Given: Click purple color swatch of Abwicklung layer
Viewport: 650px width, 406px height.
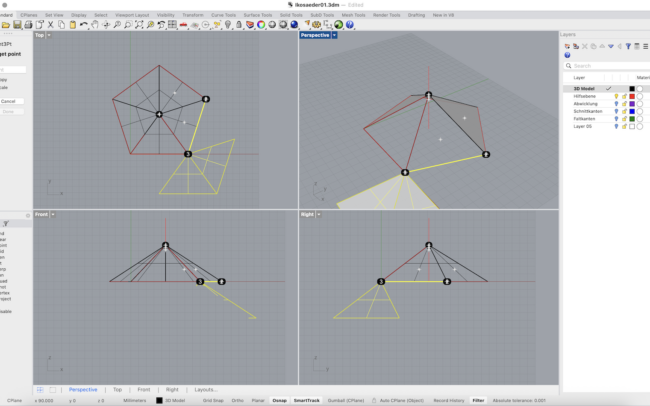Looking at the screenshot, I should click(632, 104).
